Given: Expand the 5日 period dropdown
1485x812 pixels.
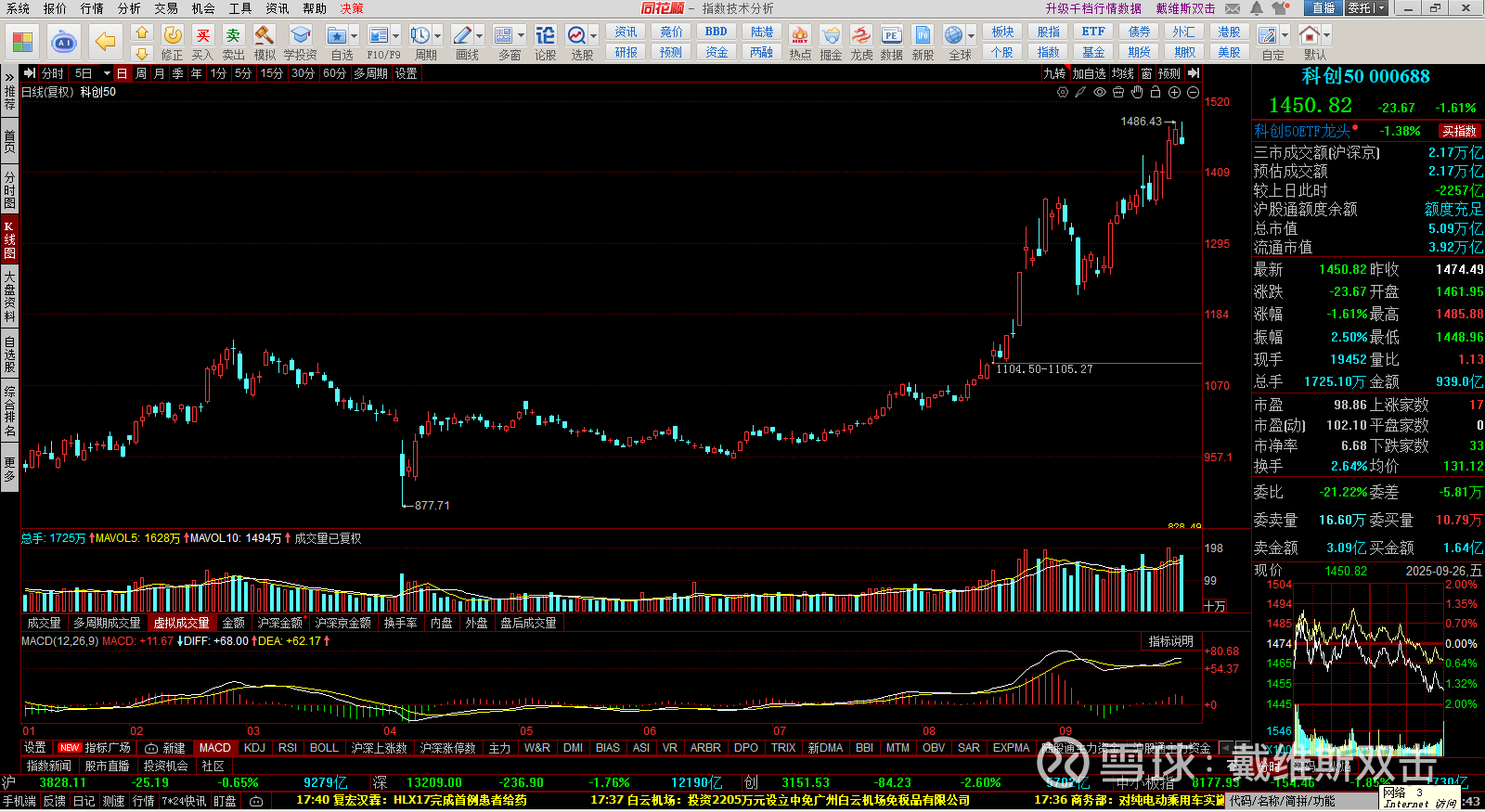Looking at the screenshot, I should 107,73.
